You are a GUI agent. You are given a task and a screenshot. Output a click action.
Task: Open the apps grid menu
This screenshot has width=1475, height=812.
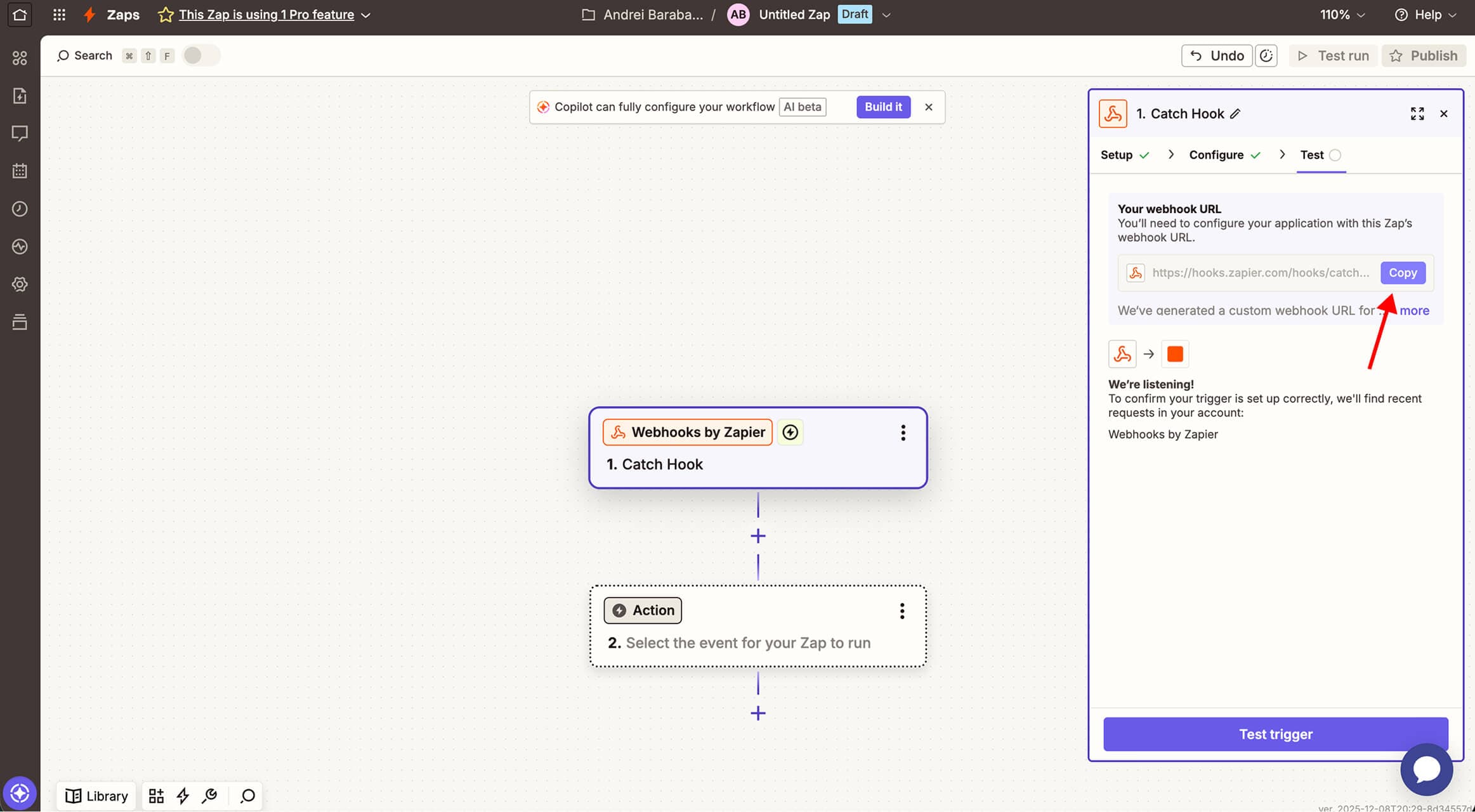[x=59, y=14]
